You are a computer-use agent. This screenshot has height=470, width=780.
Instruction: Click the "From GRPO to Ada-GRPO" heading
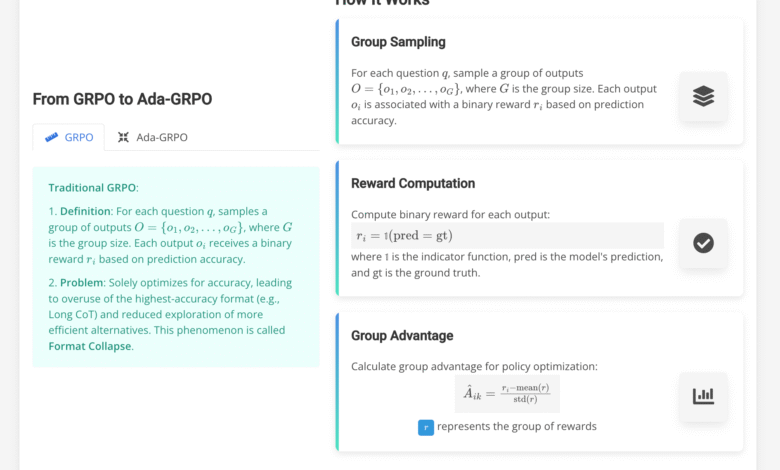click(122, 99)
